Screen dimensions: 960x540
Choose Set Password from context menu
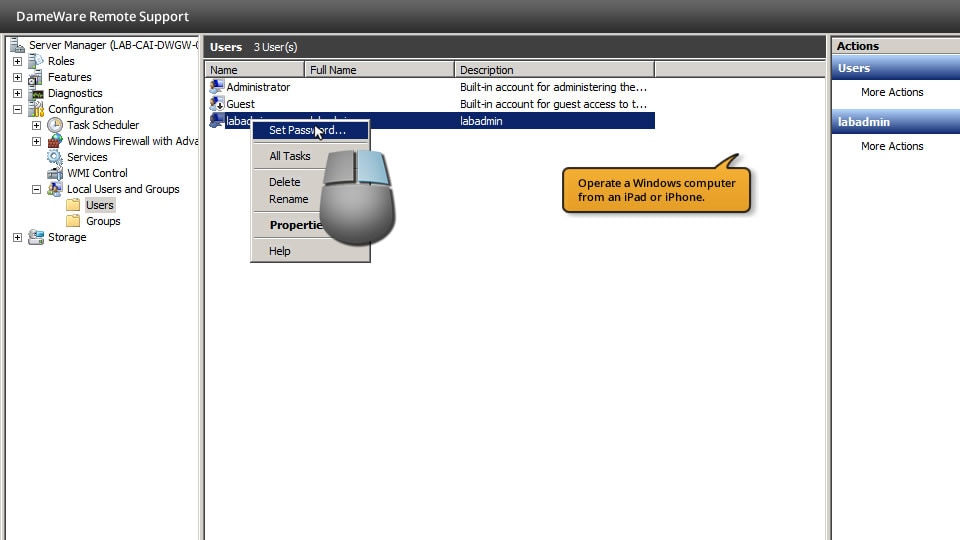click(310, 130)
